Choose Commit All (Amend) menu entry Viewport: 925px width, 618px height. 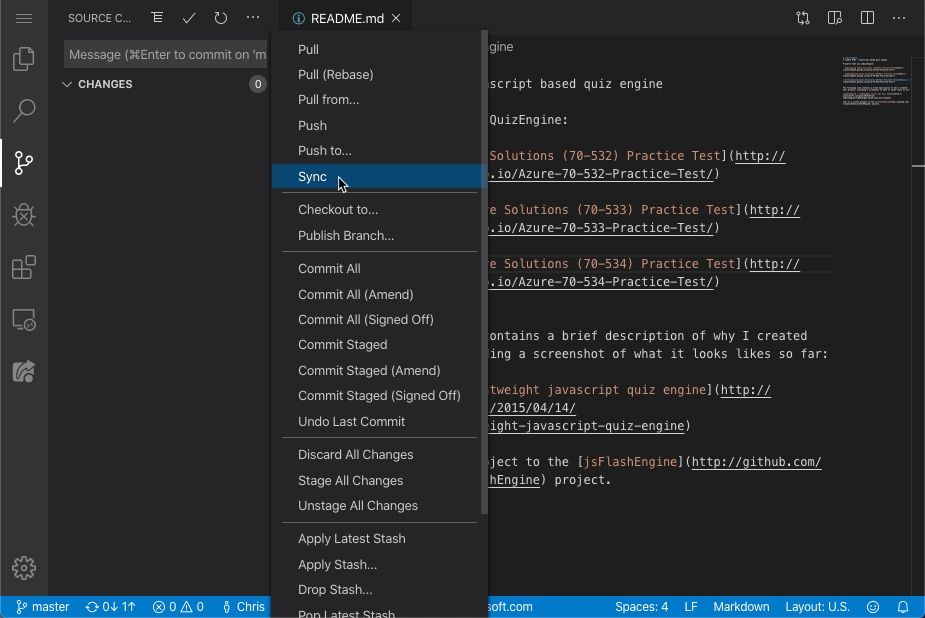point(379,294)
